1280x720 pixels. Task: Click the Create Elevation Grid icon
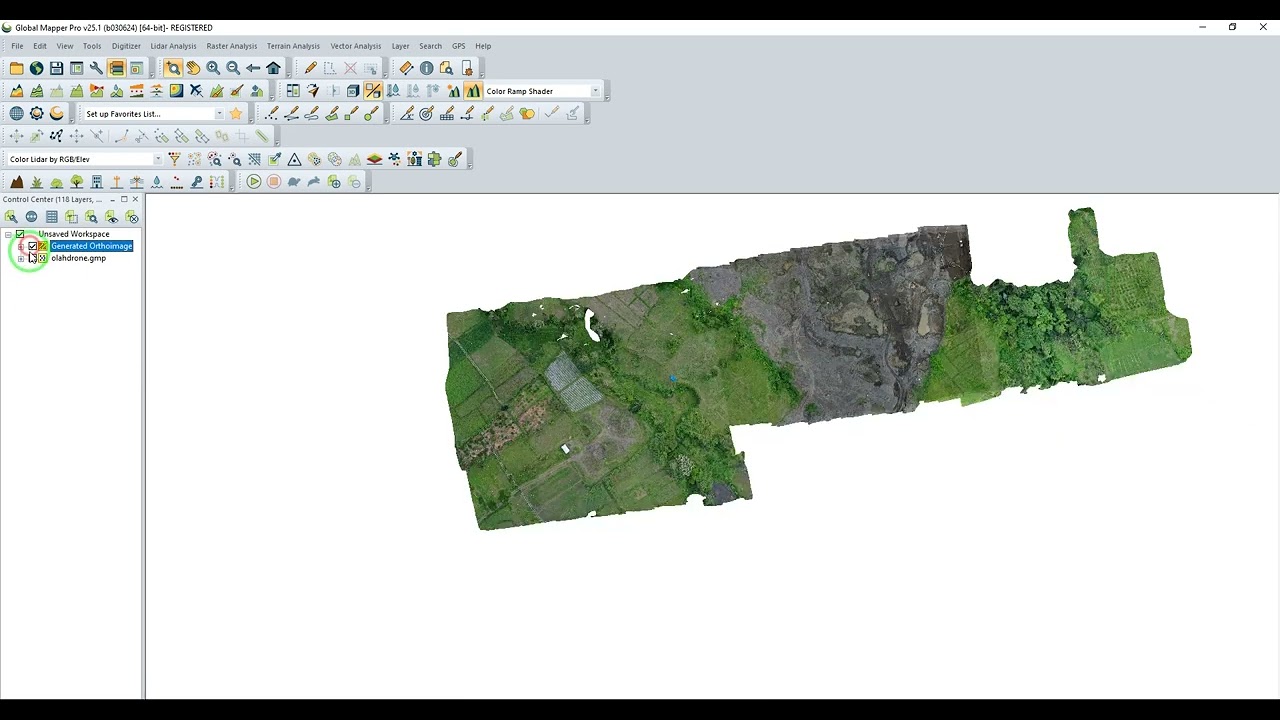click(16, 91)
